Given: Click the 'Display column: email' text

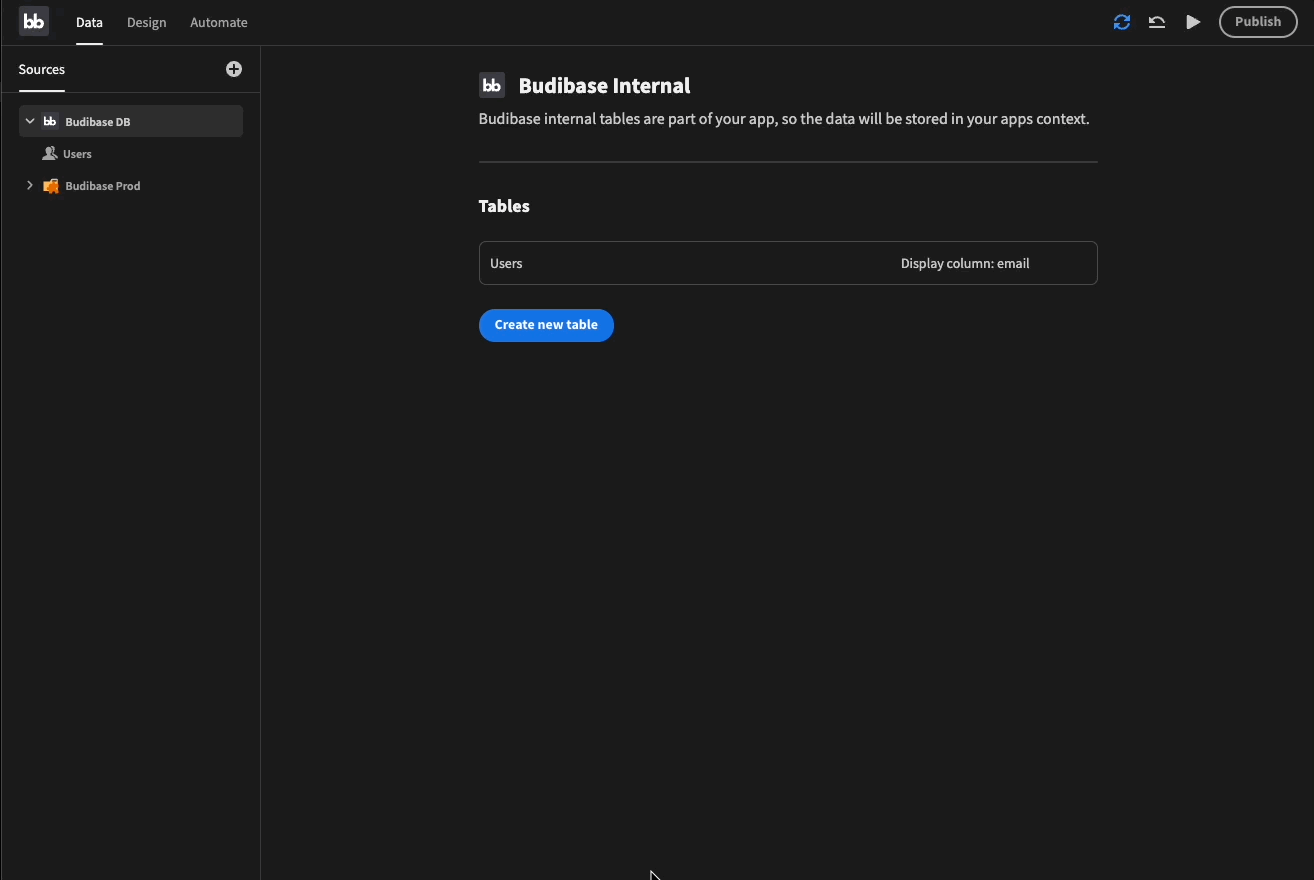Looking at the screenshot, I should click(x=965, y=264).
